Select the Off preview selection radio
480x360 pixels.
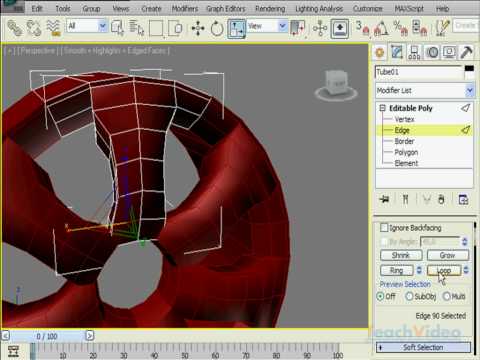pyautogui.click(x=380, y=296)
